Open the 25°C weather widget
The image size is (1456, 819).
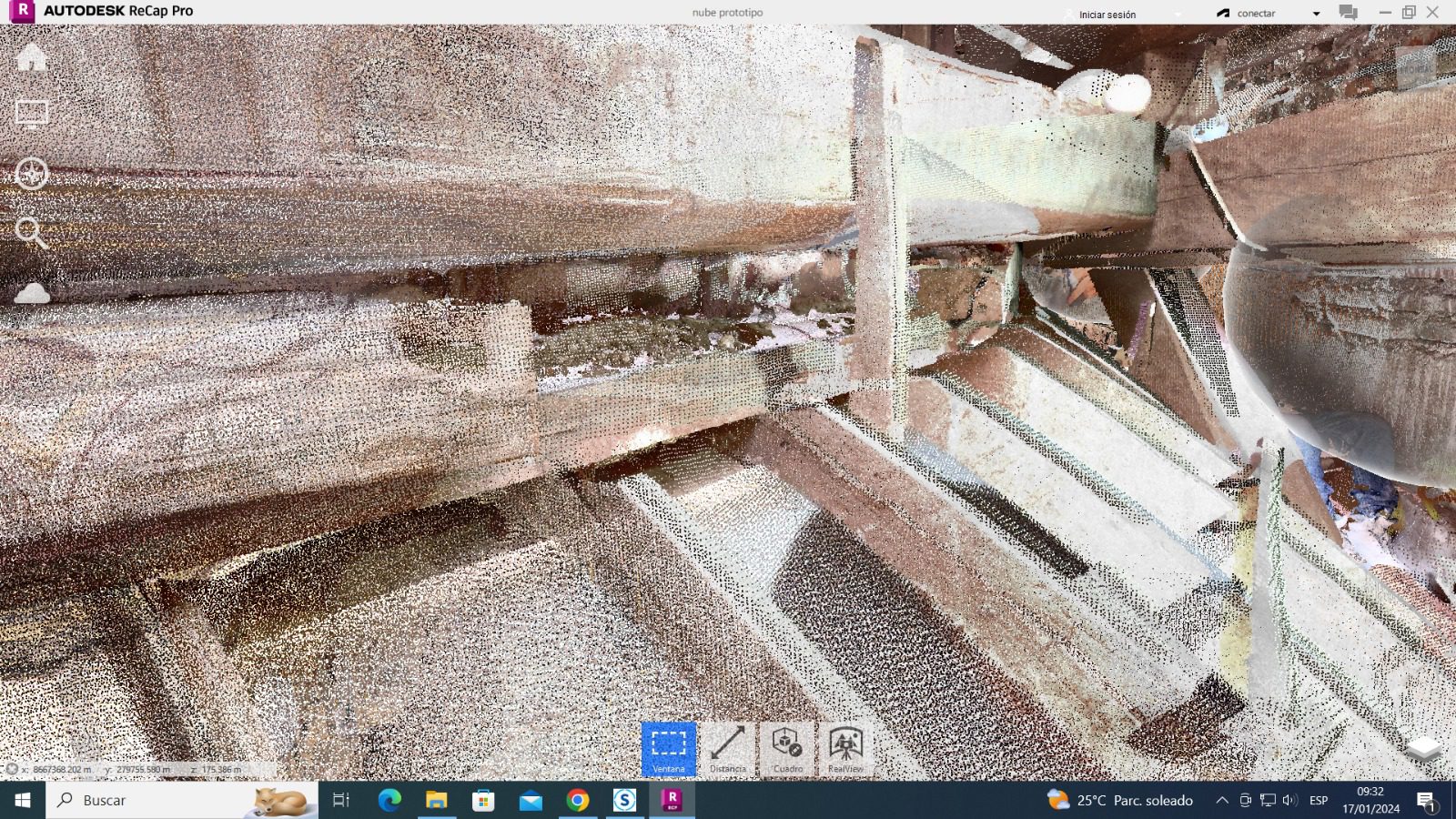click(x=1120, y=800)
